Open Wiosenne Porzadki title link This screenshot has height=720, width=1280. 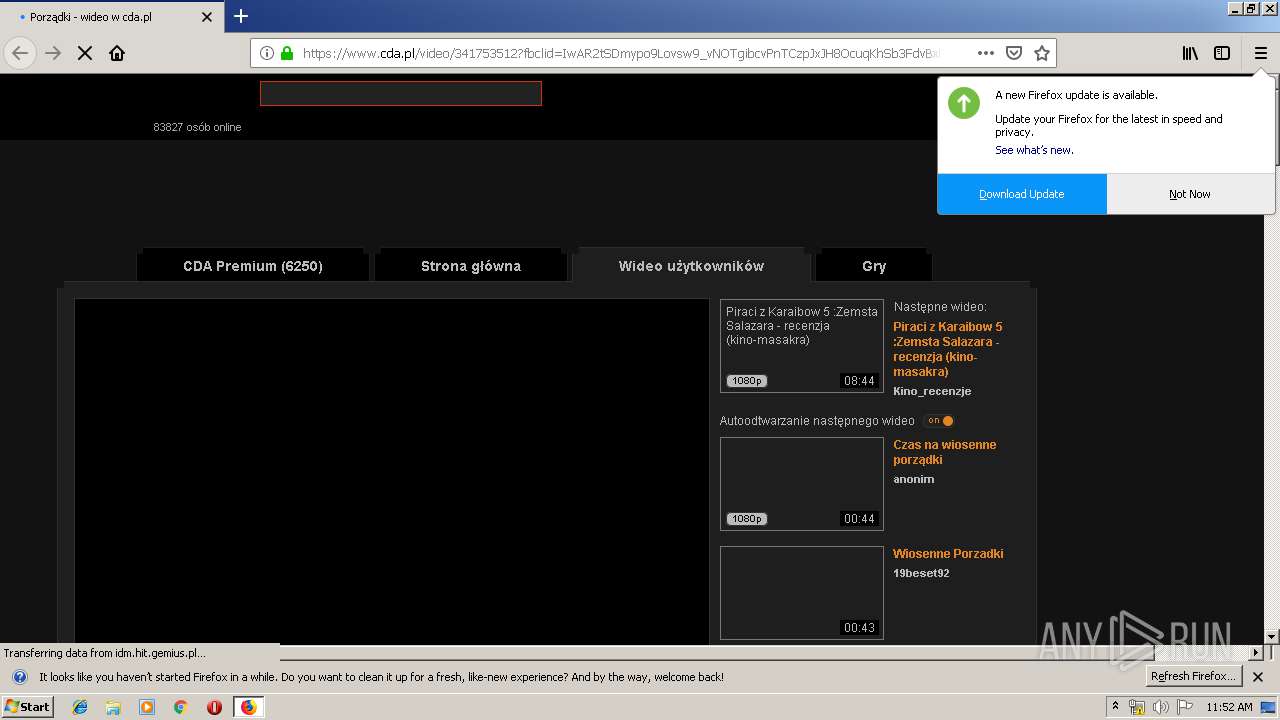pos(948,554)
